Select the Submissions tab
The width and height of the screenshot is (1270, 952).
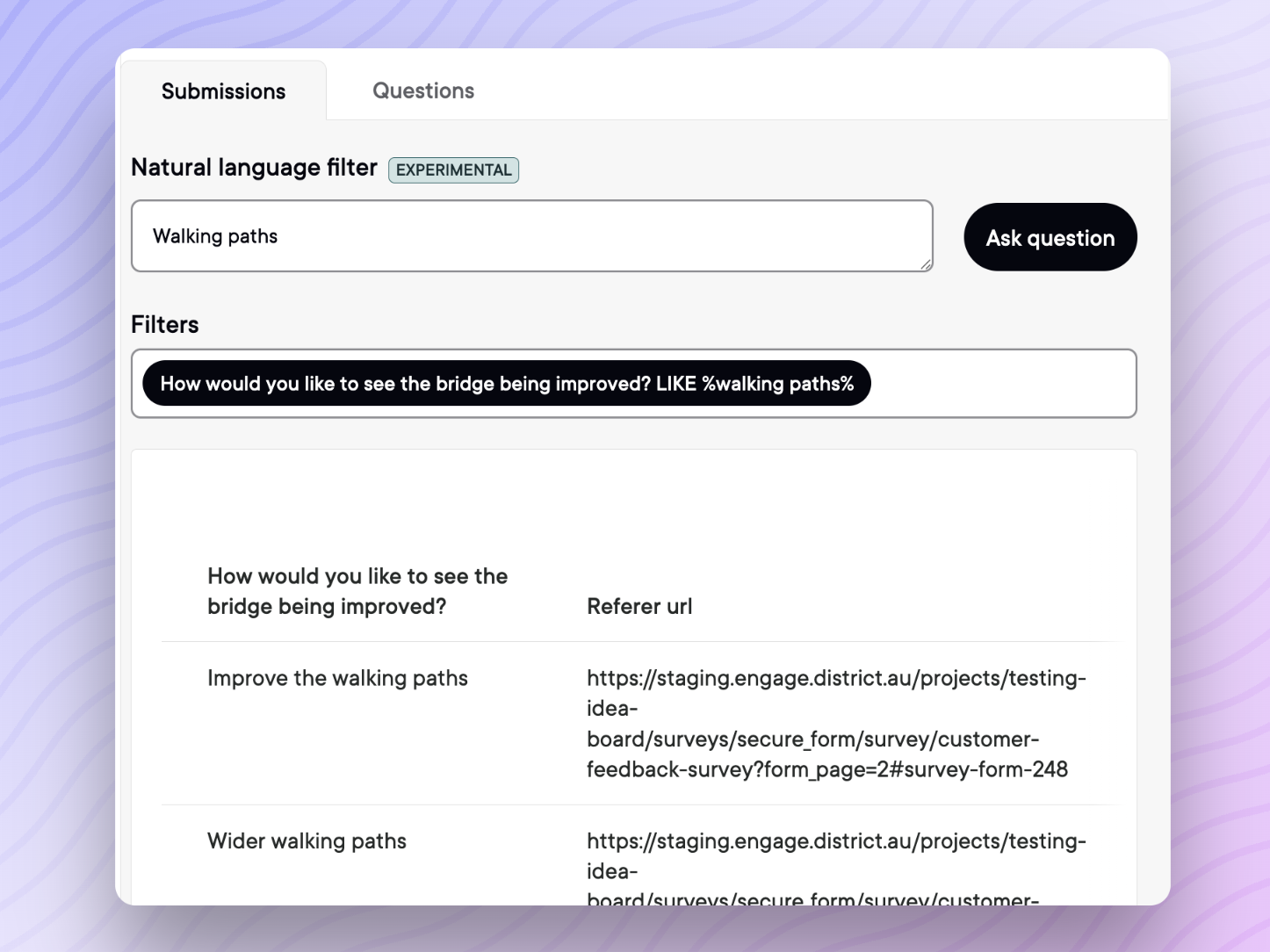pyautogui.click(x=223, y=91)
